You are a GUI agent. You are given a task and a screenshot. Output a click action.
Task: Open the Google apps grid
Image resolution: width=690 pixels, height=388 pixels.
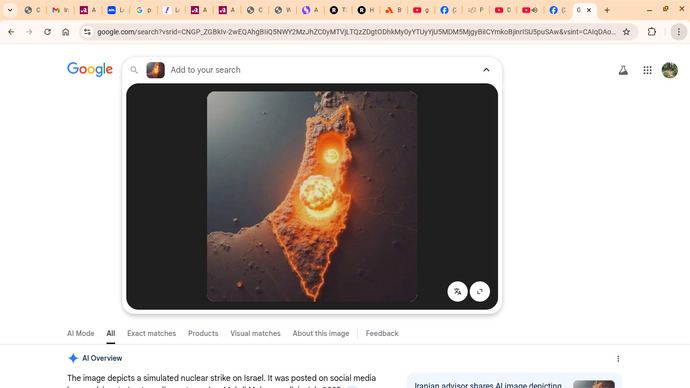coord(647,70)
